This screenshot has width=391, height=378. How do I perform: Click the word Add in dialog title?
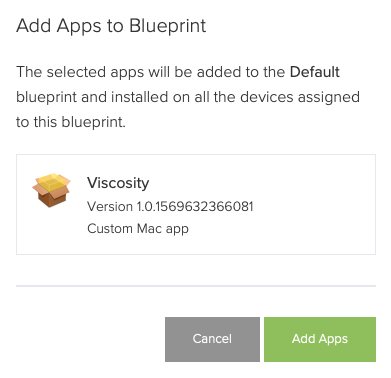coord(33,26)
